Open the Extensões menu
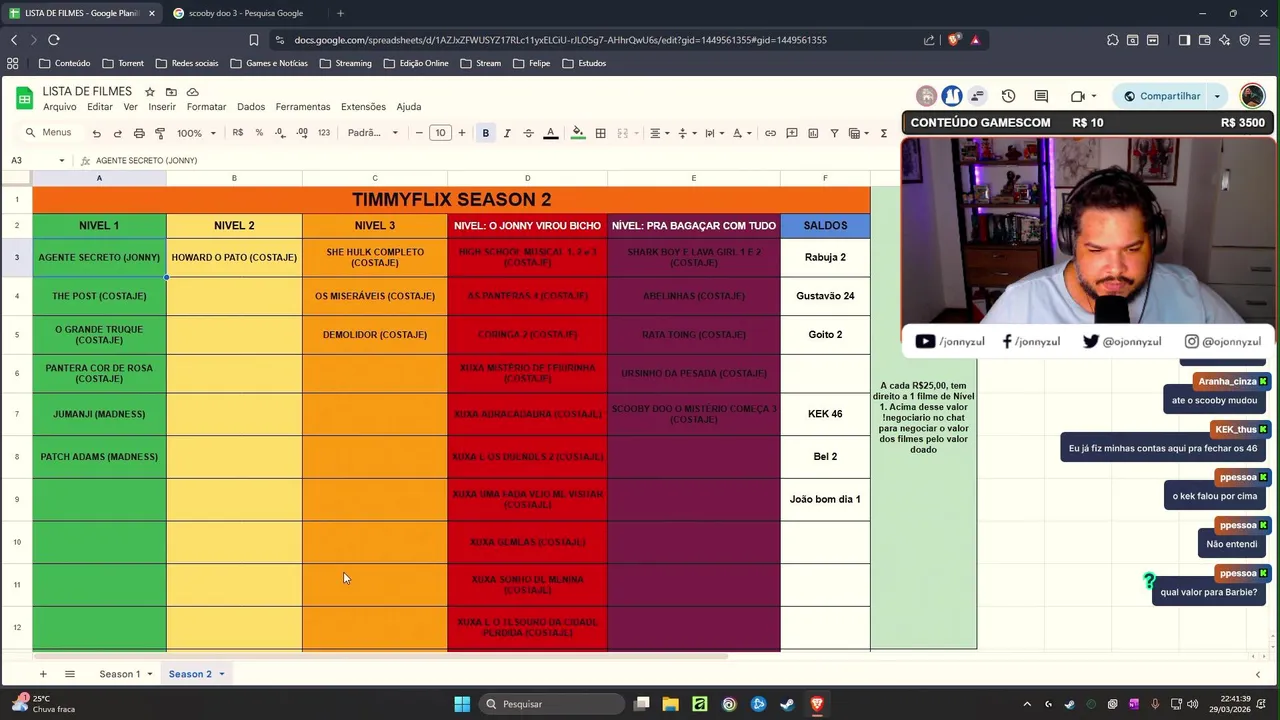 tap(363, 107)
